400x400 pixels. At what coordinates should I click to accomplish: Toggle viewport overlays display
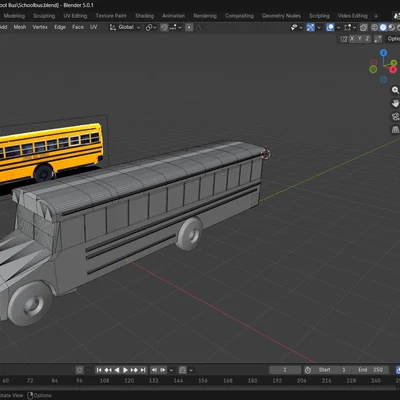coord(330,27)
